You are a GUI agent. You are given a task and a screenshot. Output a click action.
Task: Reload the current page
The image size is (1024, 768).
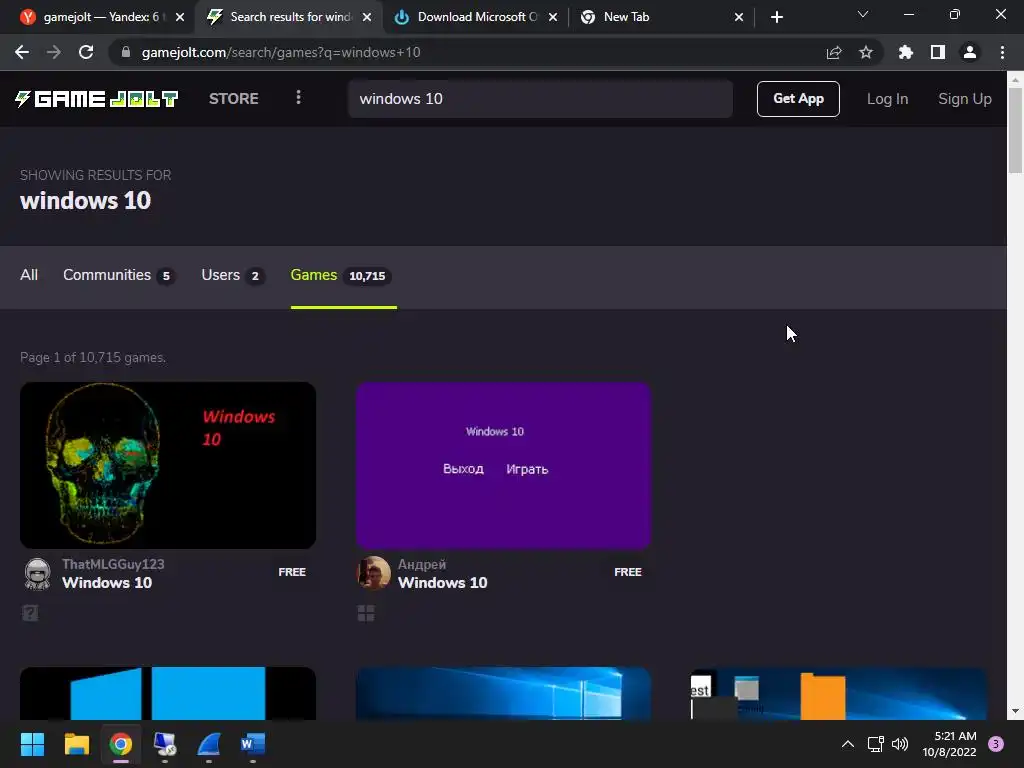[x=86, y=52]
